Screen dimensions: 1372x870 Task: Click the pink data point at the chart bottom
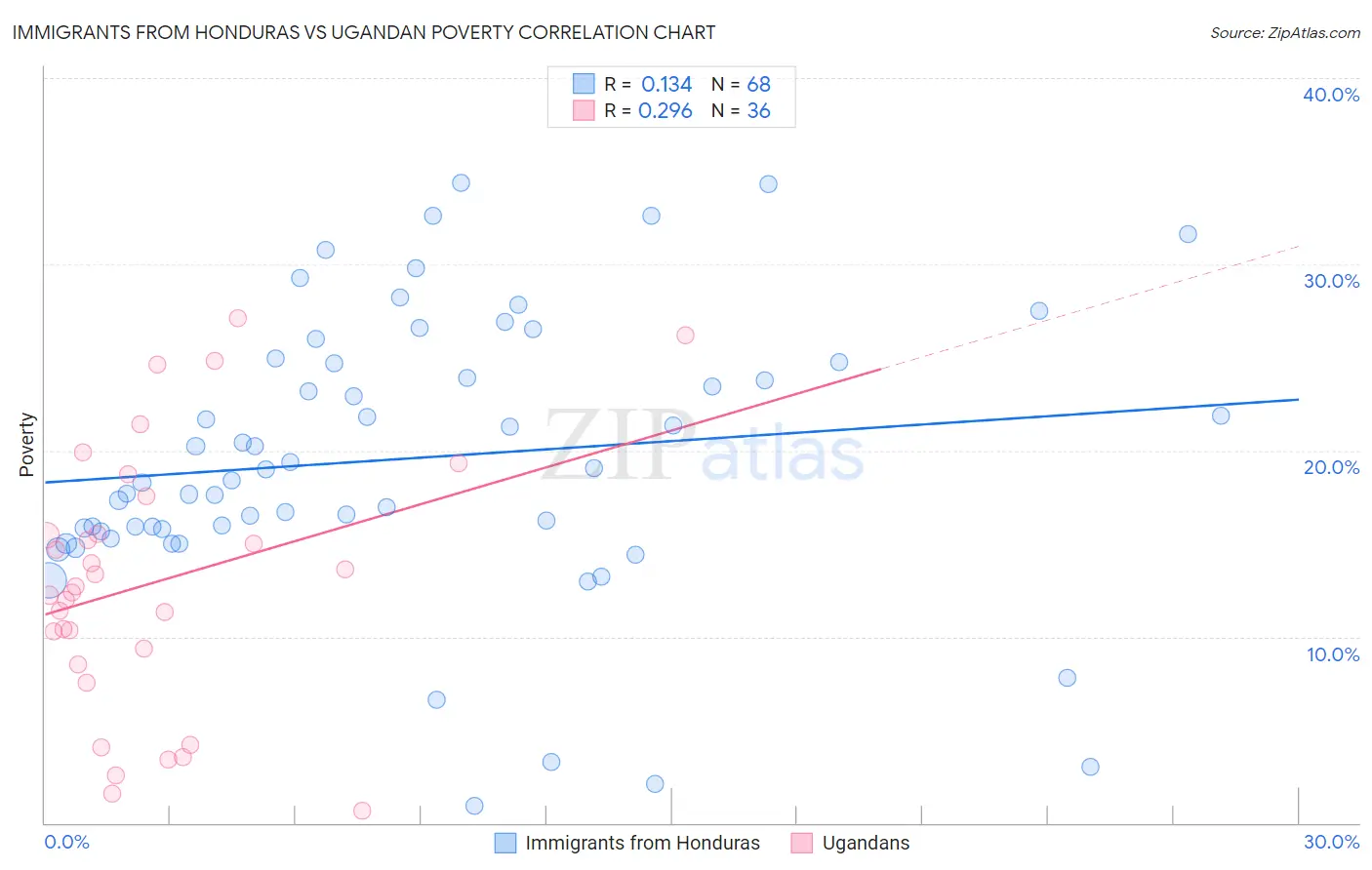(x=362, y=811)
